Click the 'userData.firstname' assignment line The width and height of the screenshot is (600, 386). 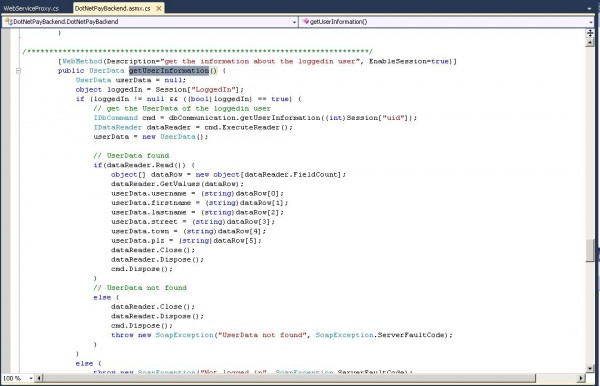pos(199,203)
